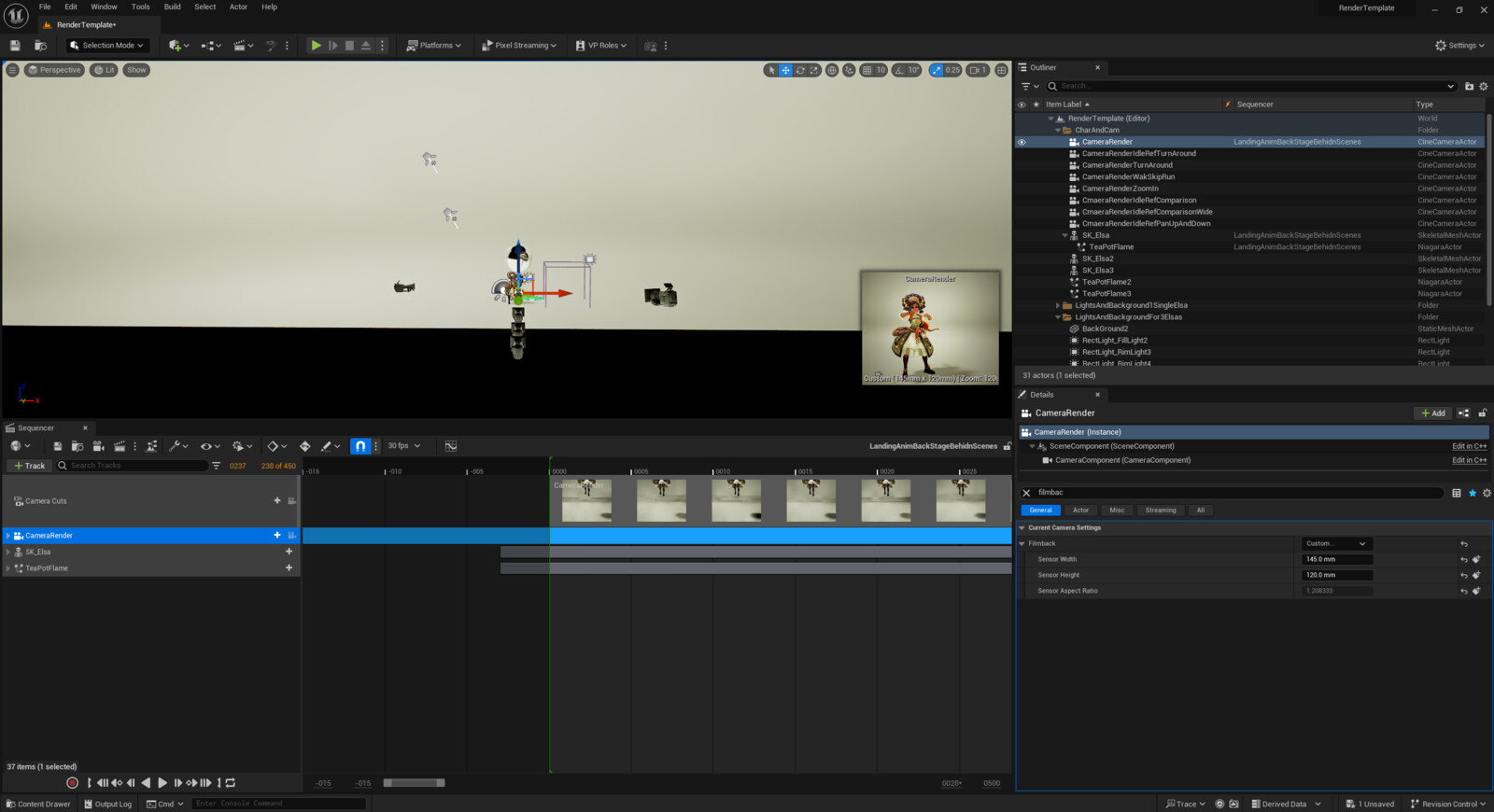Select the viewport select-objects arrow tool
This screenshot has height=812, width=1494.
click(771, 70)
